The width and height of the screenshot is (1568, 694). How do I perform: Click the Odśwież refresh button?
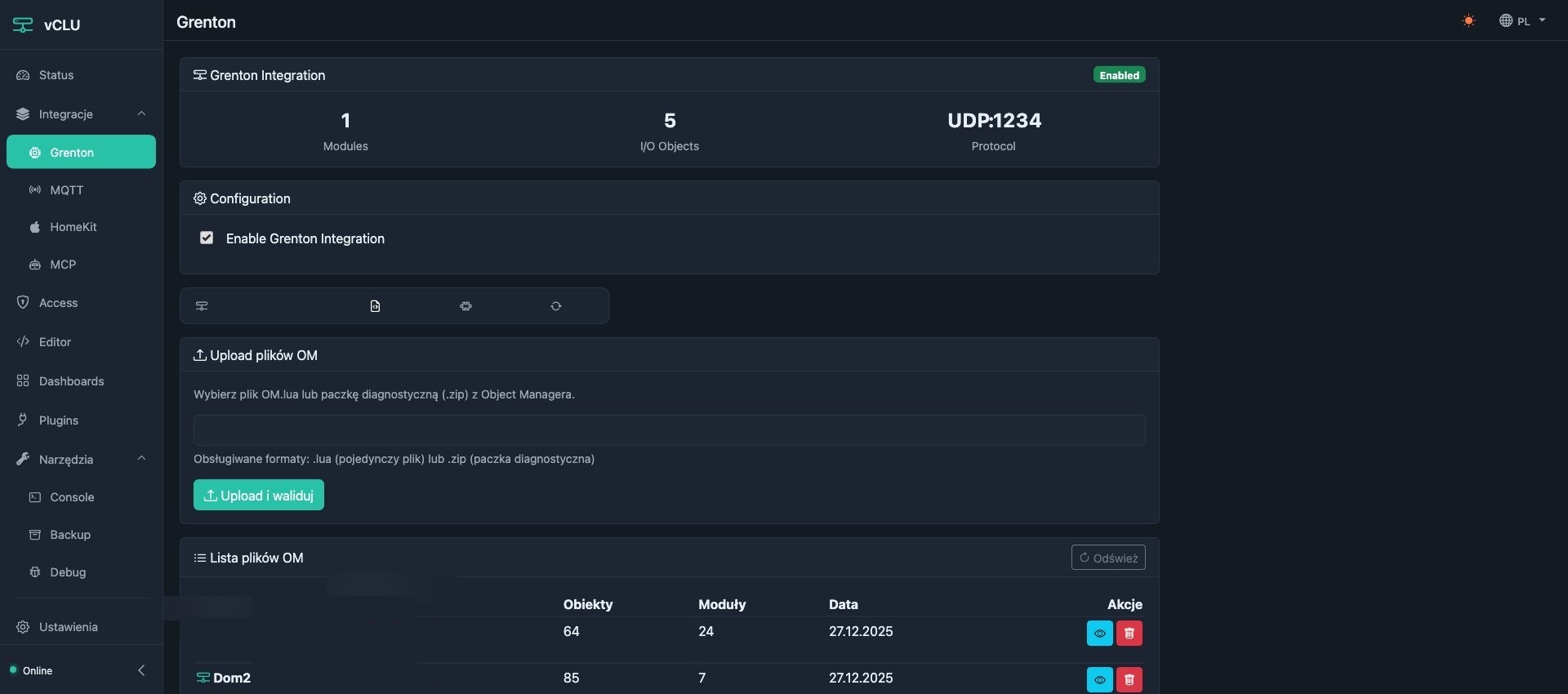coord(1107,558)
